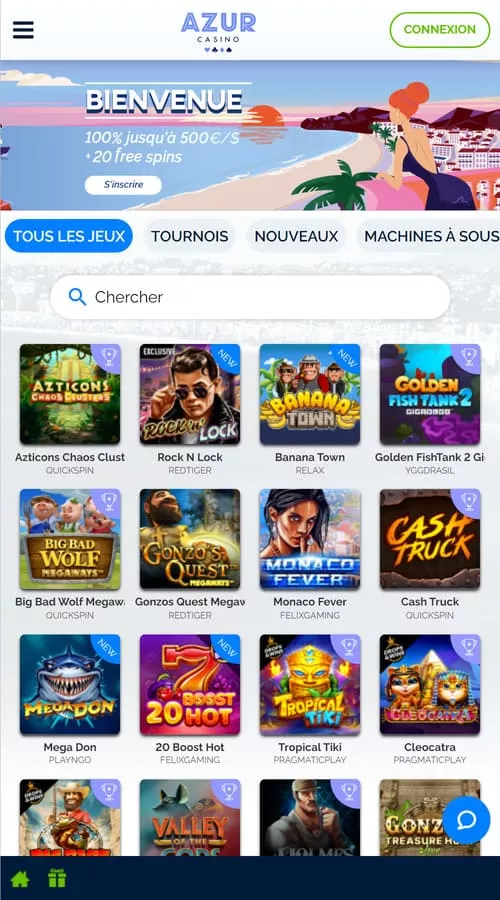Go to home via green house icon

pos(20,878)
